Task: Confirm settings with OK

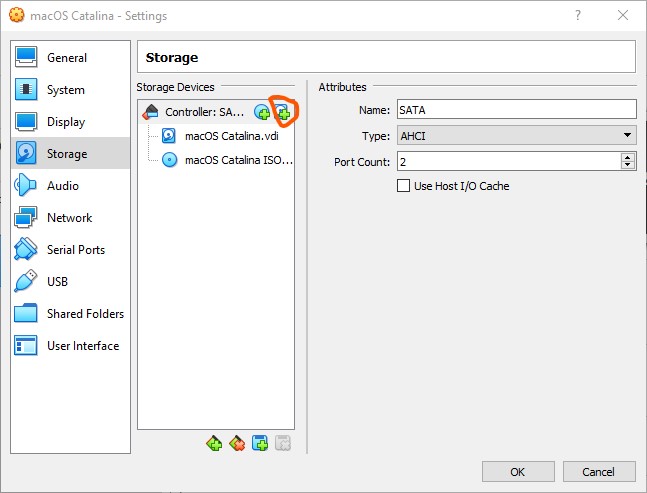Action: click(x=518, y=472)
